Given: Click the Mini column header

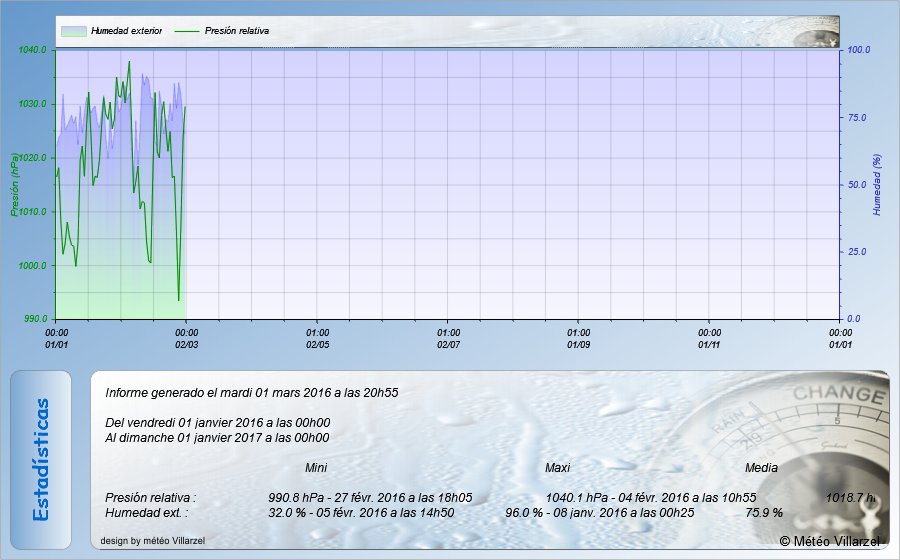Looking at the screenshot, I should click(316, 468).
